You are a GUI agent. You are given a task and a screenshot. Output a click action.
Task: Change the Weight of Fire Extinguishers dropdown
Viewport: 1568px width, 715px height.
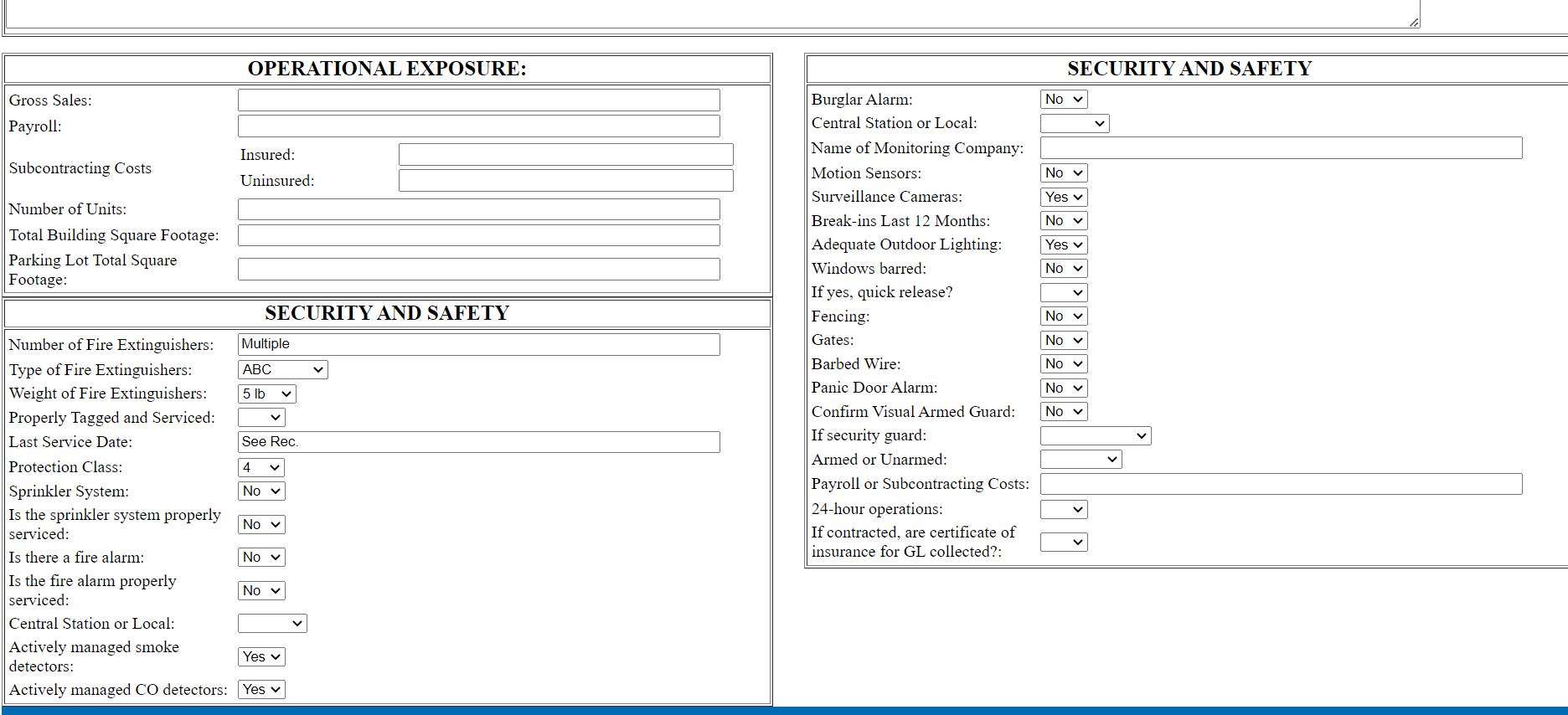coord(266,394)
